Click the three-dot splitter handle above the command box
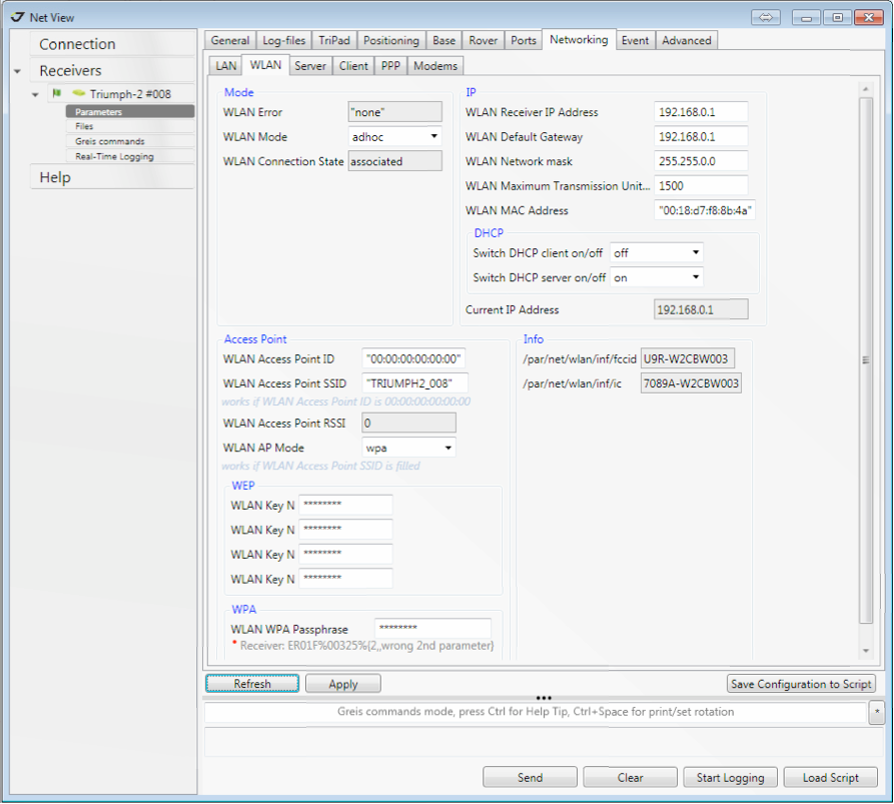The height and width of the screenshot is (804, 894). pos(543,698)
